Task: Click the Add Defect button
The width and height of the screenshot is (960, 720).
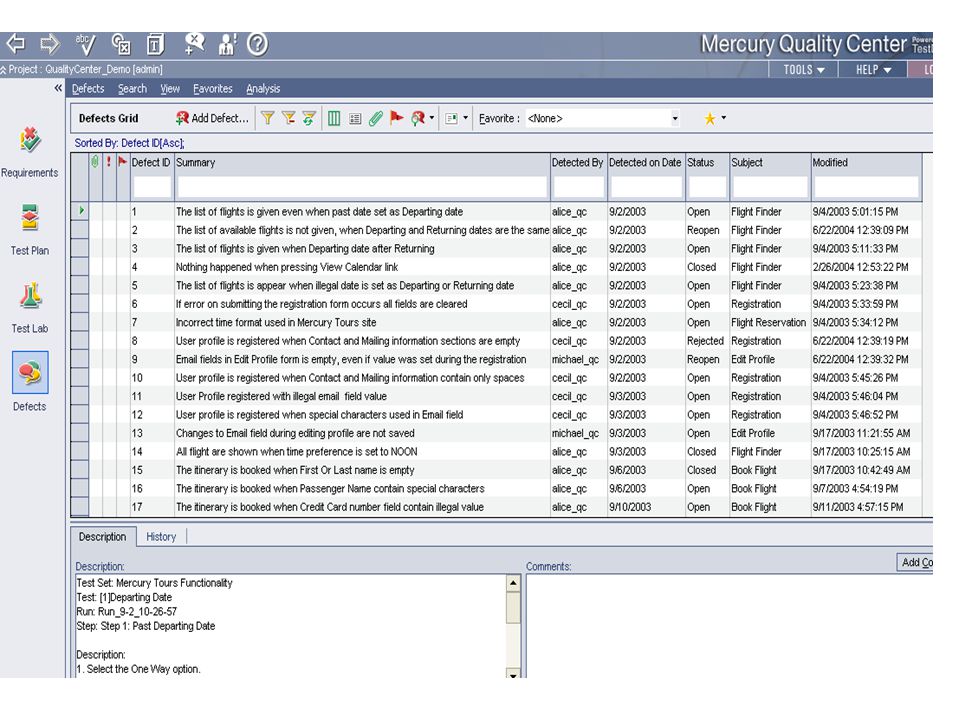Action: coord(212,118)
